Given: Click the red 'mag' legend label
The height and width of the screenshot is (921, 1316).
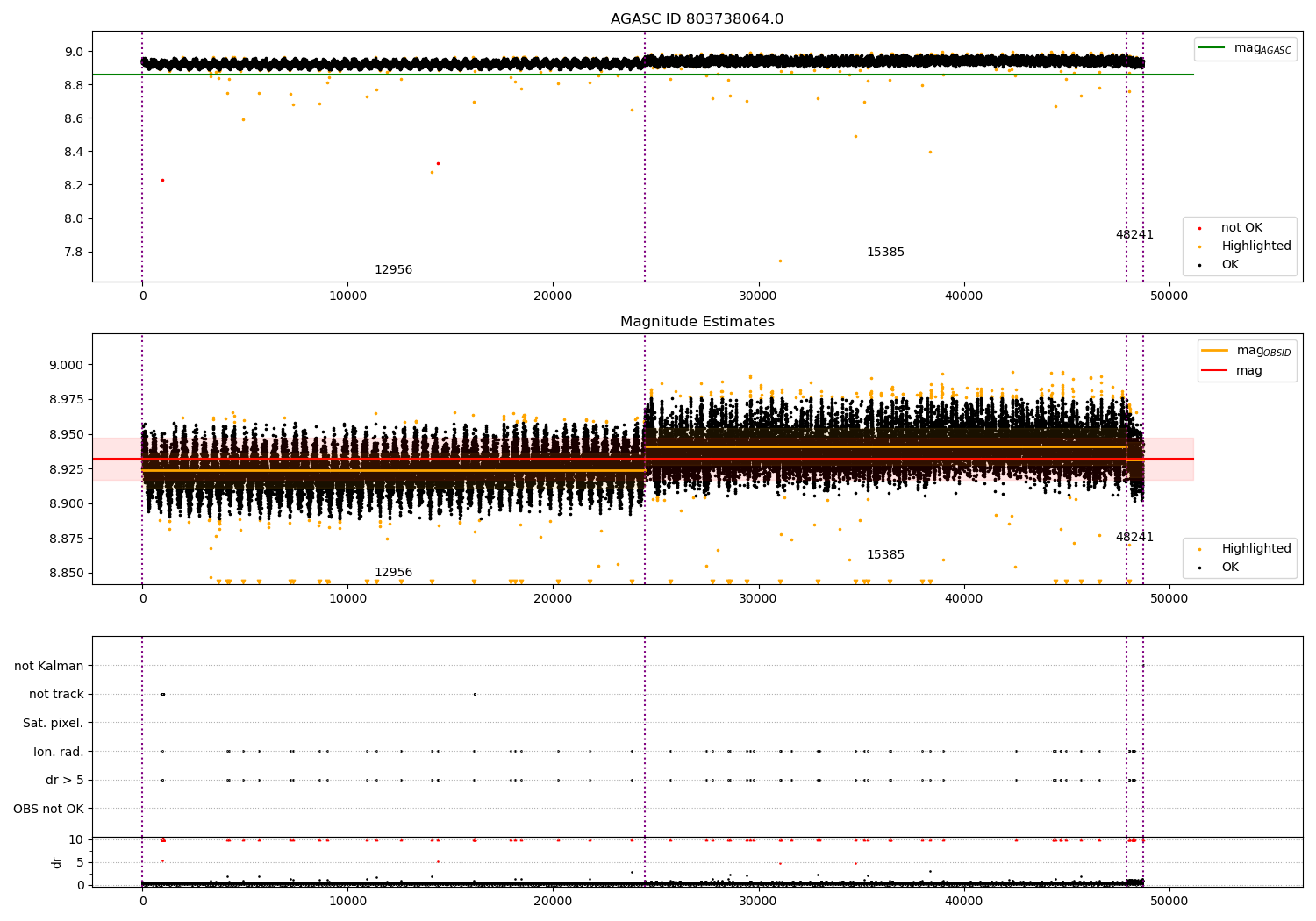Looking at the screenshot, I should [x=1249, y=371].
